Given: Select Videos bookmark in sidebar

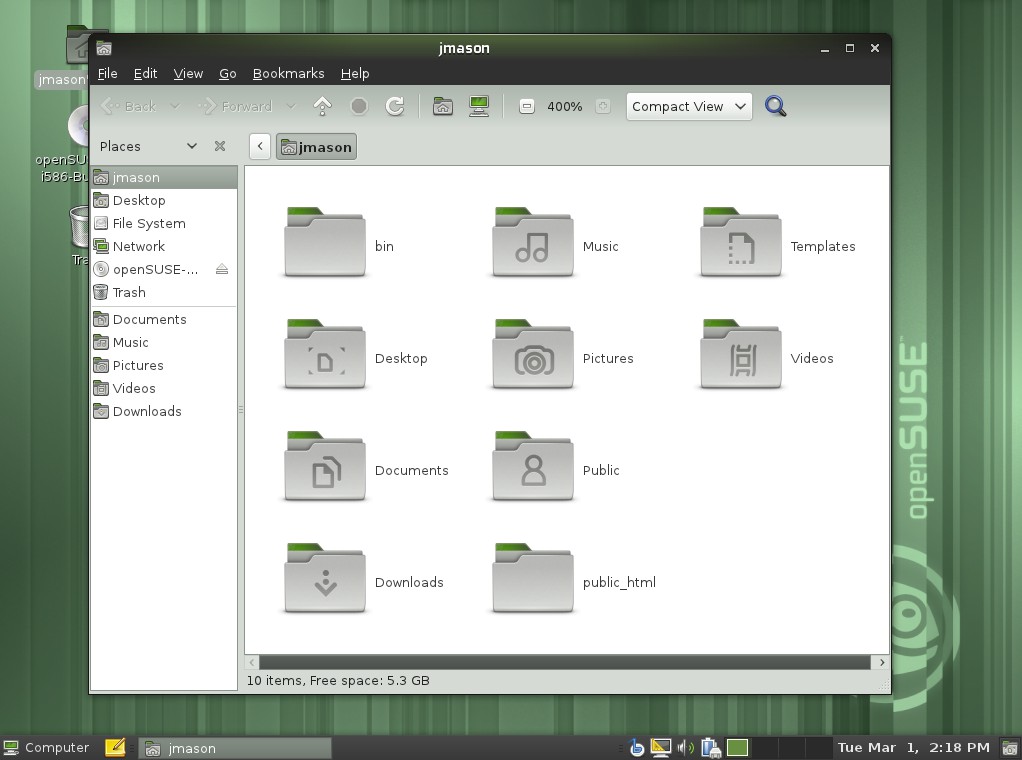Looking at the screenshot, I should 164,388.
